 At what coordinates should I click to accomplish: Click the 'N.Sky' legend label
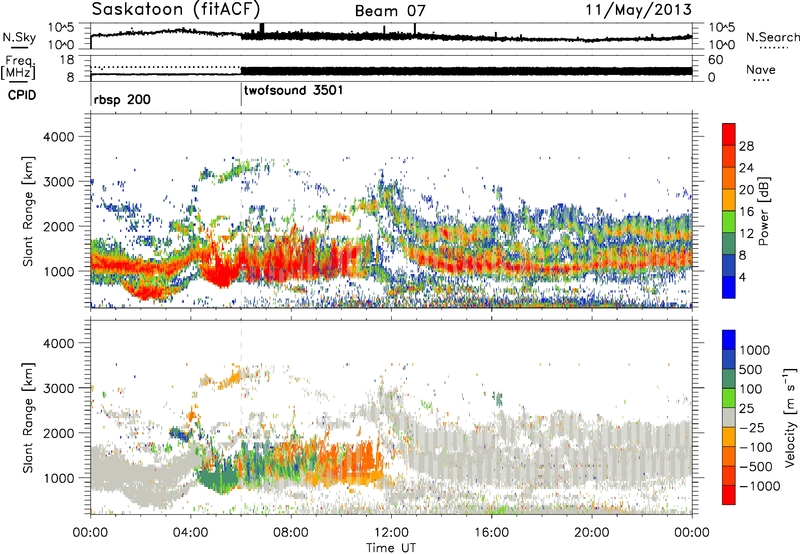click(x=19, y=37)
